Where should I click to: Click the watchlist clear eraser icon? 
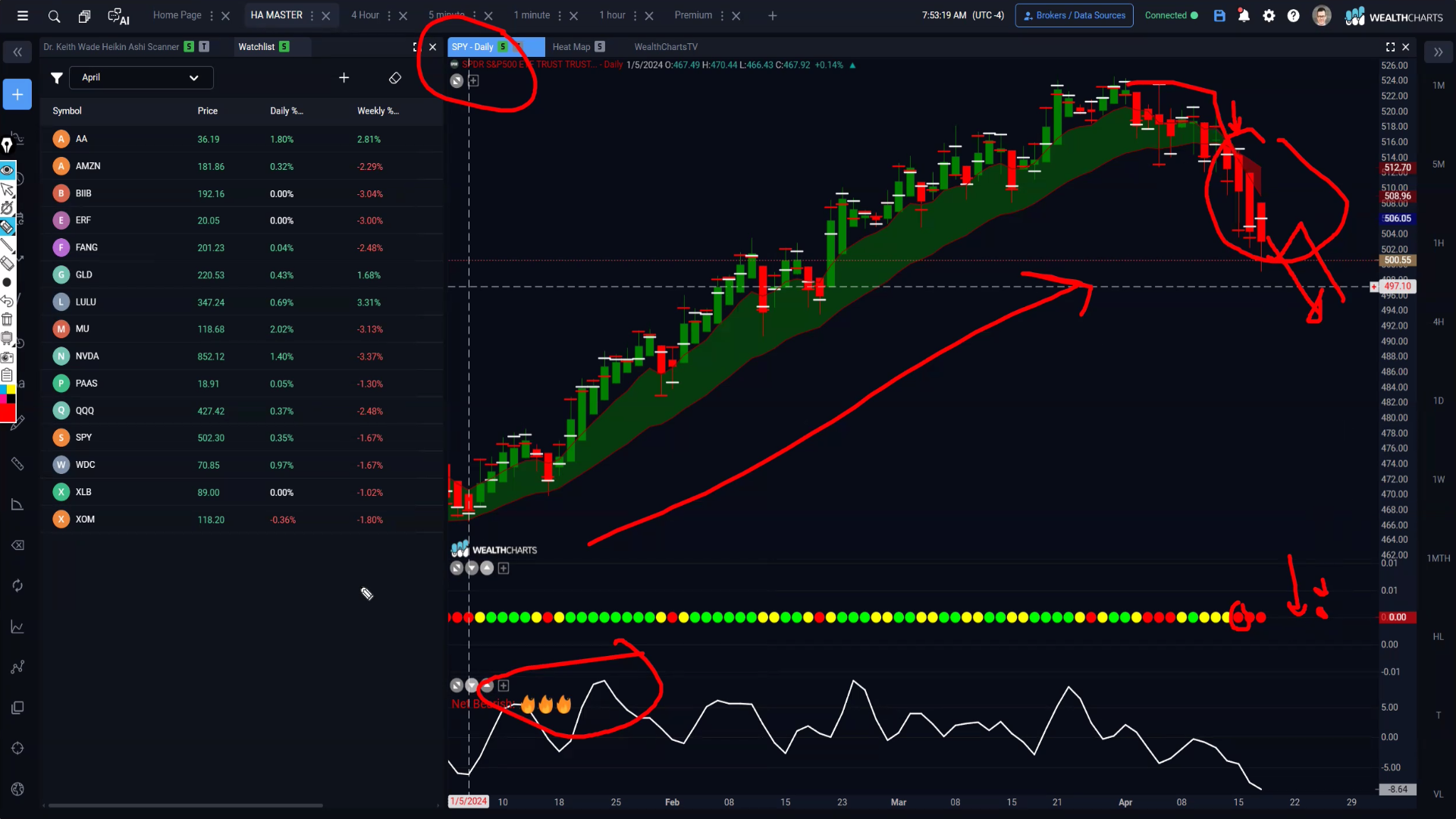(x=395, y=77)
